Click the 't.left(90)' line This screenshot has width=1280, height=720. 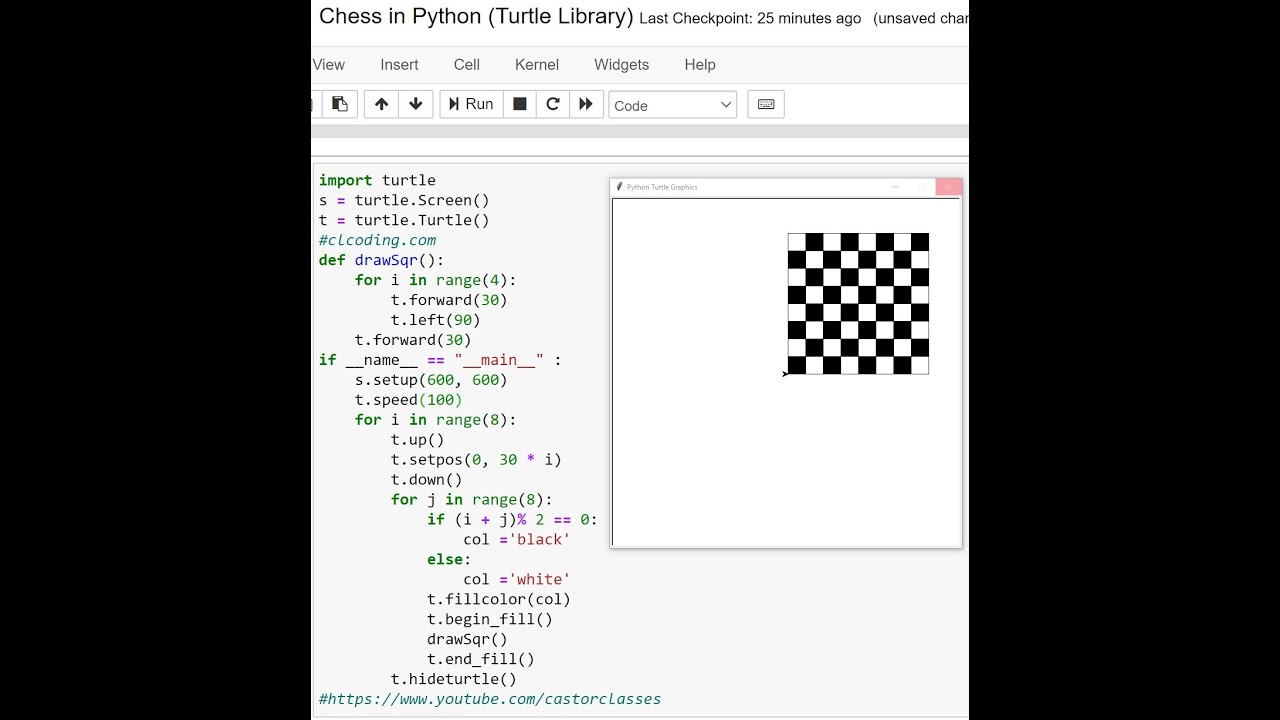click(435, 320)
